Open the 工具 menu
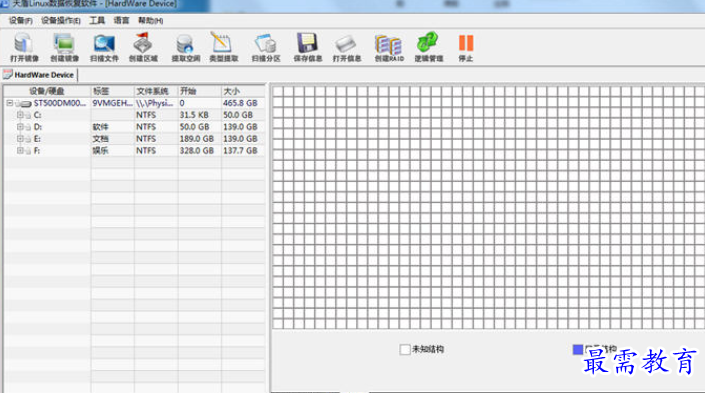The height and width of the screenshot is (393, 705). click(x=97, y=21)
